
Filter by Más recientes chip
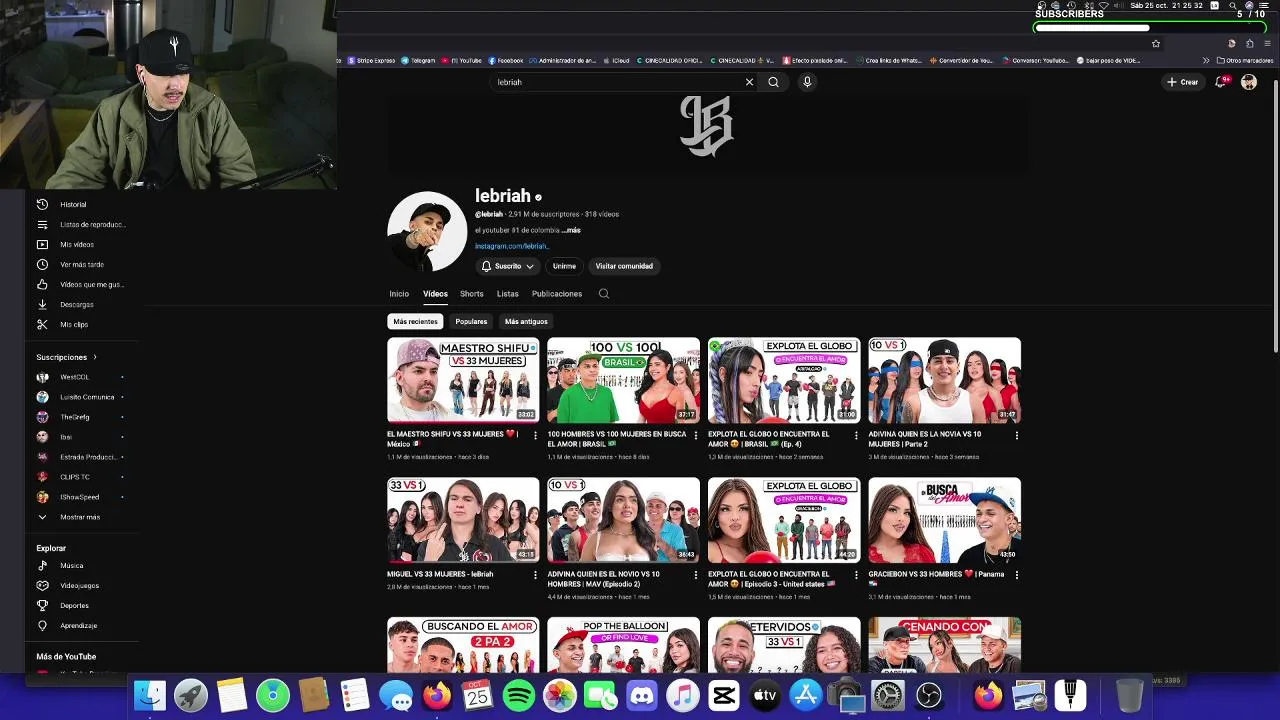(415, 322)
